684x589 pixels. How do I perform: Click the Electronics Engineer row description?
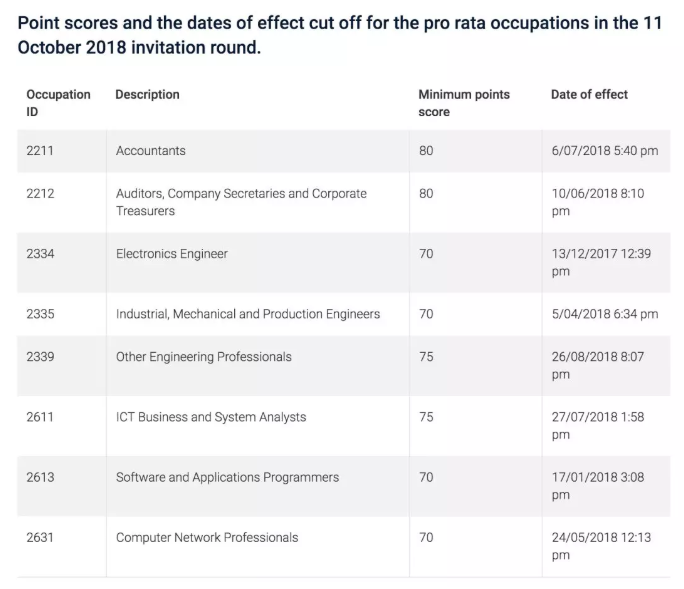point(172,254)
